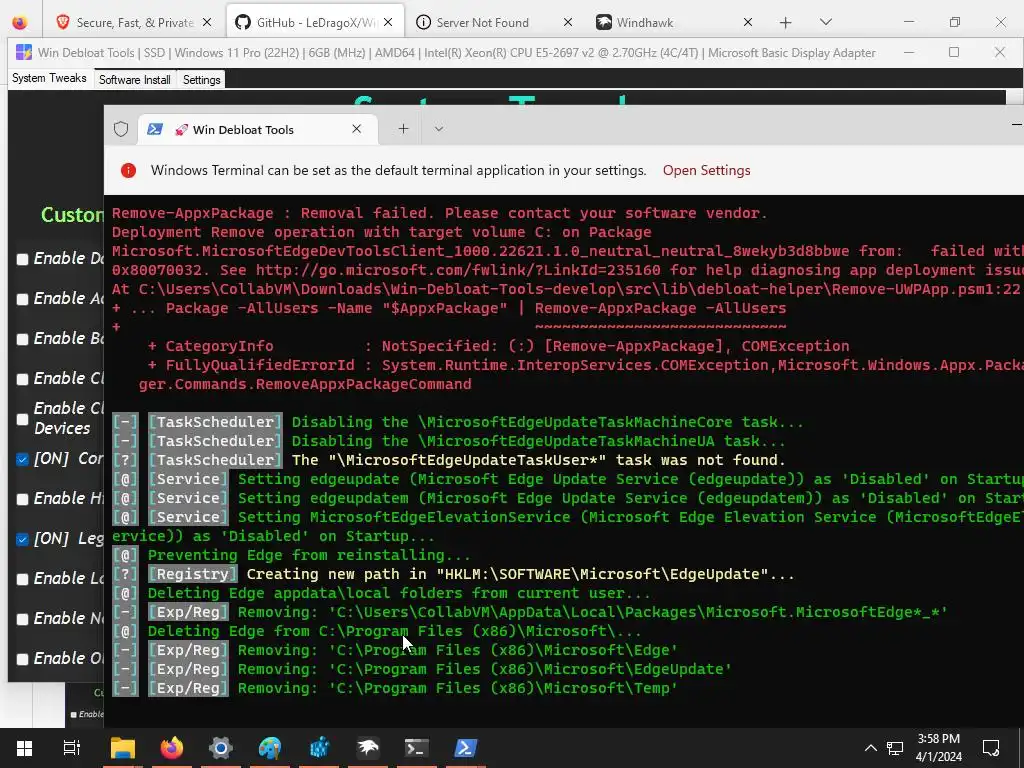Open taskbar clock showing 3:58 PM
The width and height of the screenshot is (1024, 768).
938,748
